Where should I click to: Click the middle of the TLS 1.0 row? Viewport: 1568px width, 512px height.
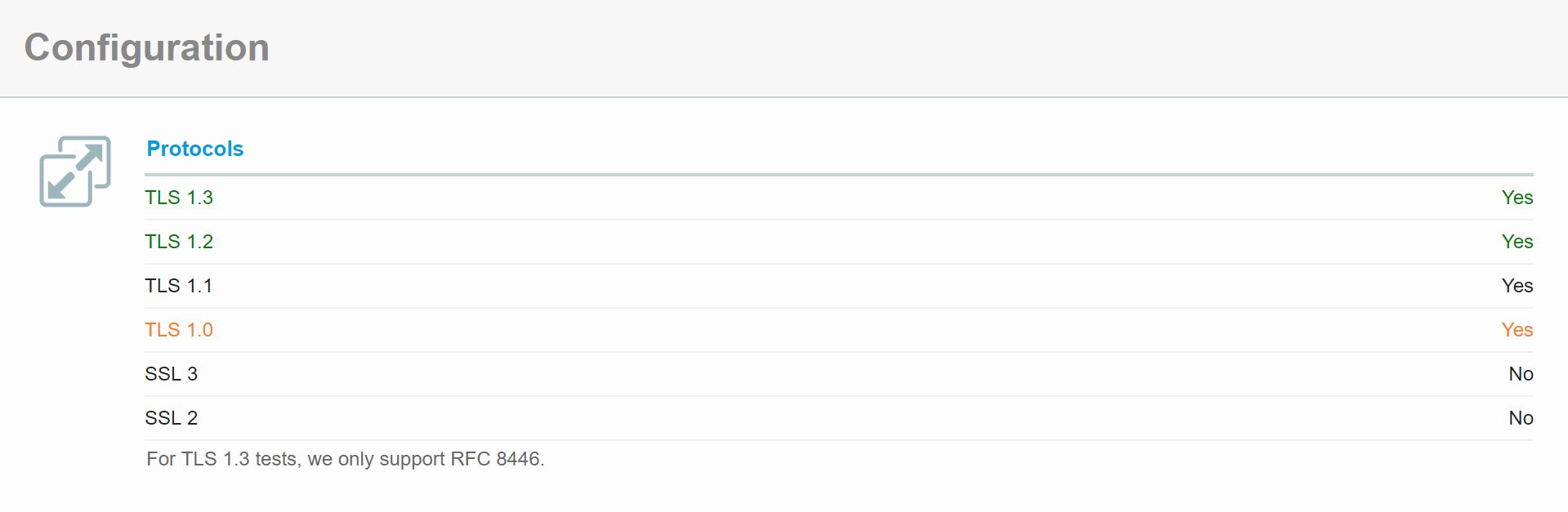click(x=839, y=330)
